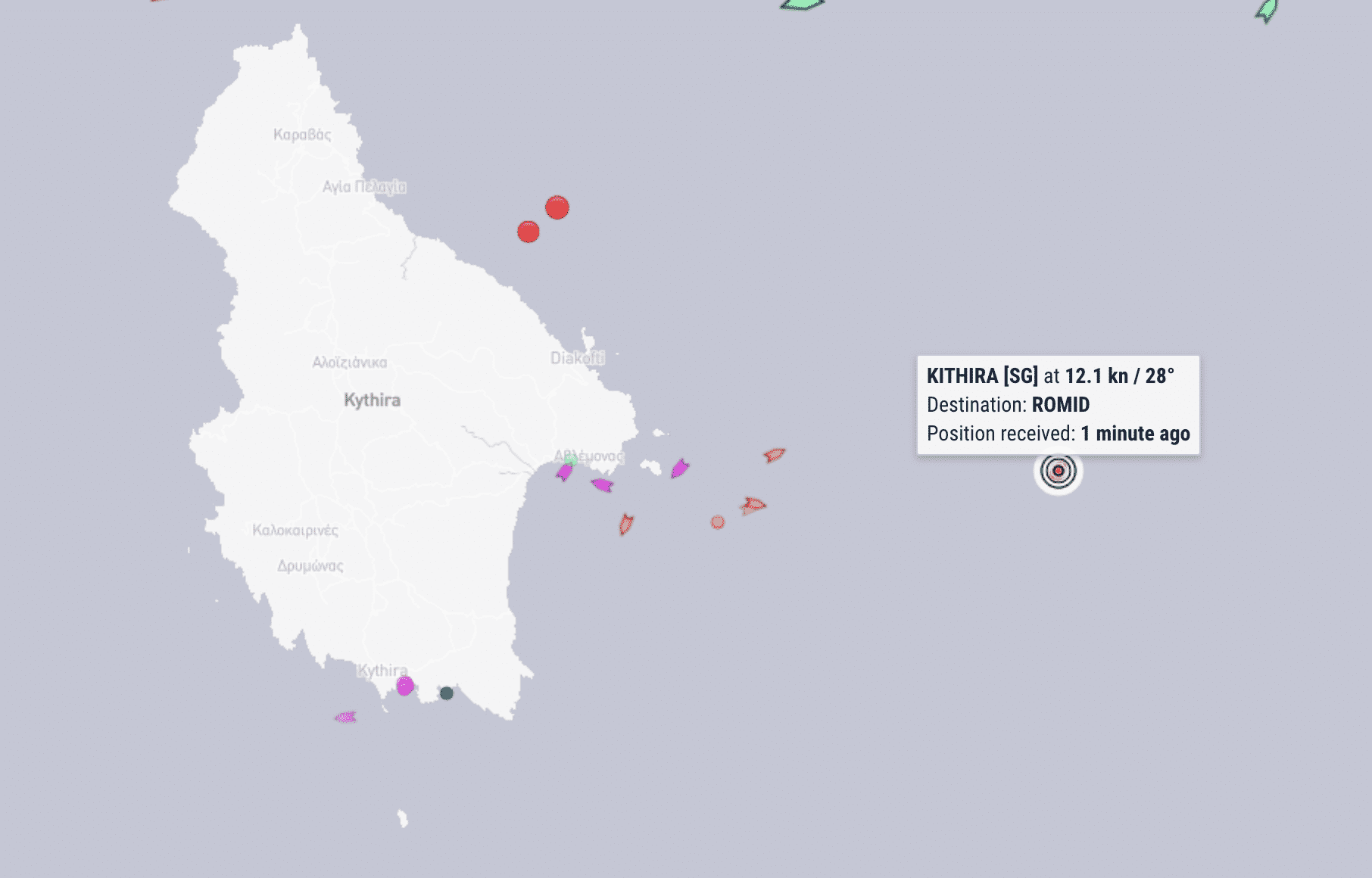The image size is (1372, 878).
Task: Select the upper red circle vessel northeast of island
Action: click(x=557, y=207)
